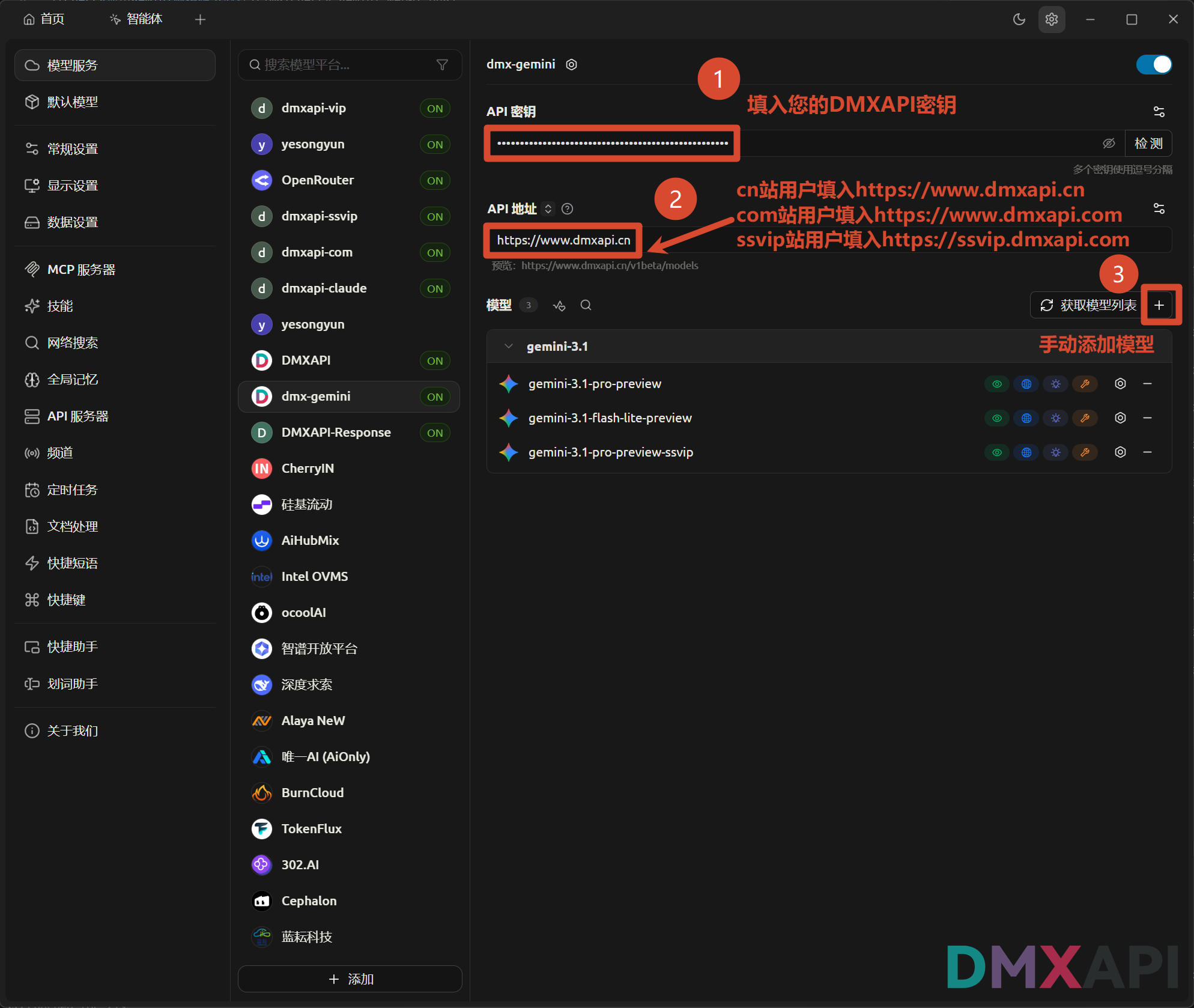Open MCP 服务器 settings

(x=115, y=270)
